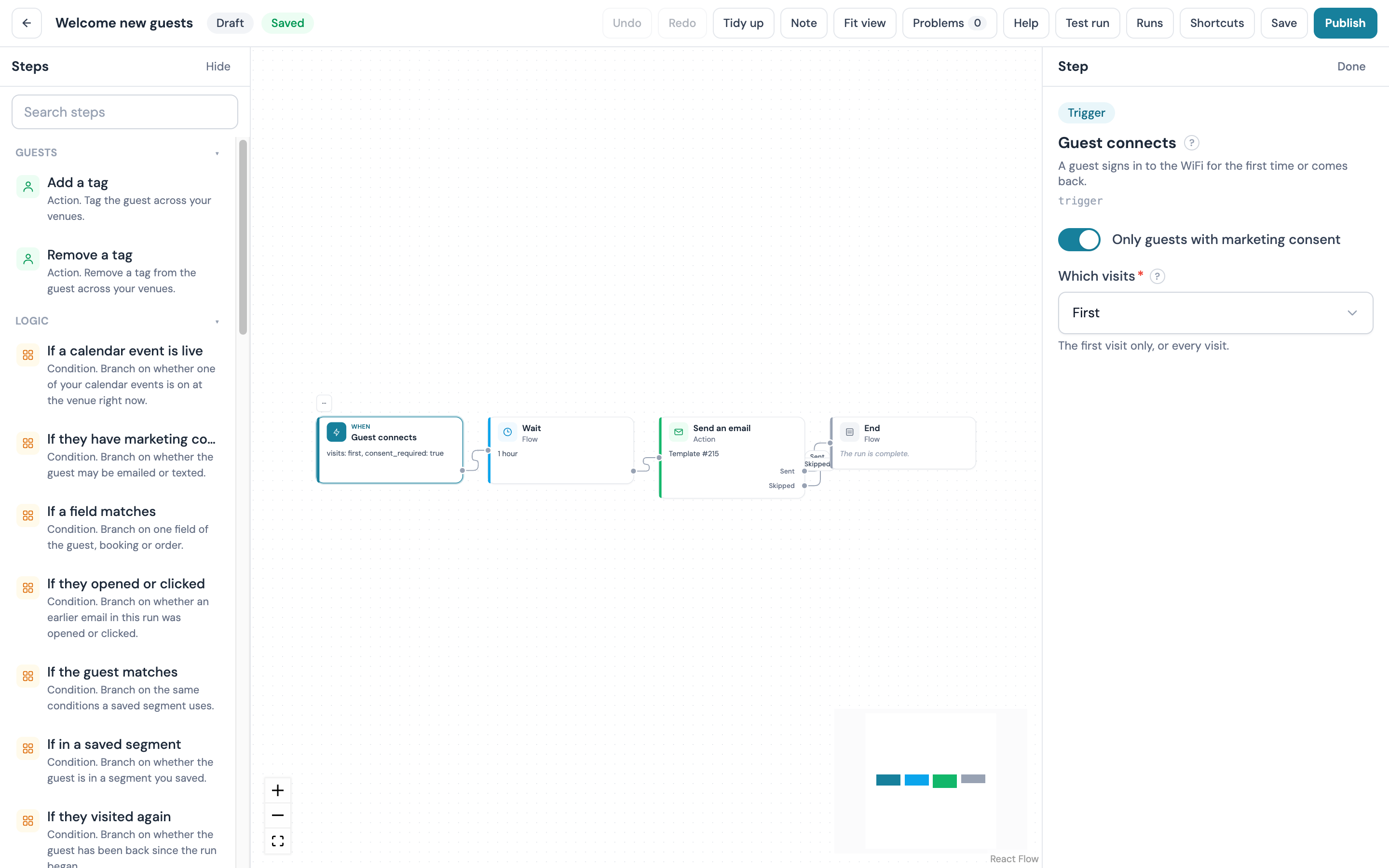Click the 'If a calendar event is live' icon

click(x=28, y=355)
